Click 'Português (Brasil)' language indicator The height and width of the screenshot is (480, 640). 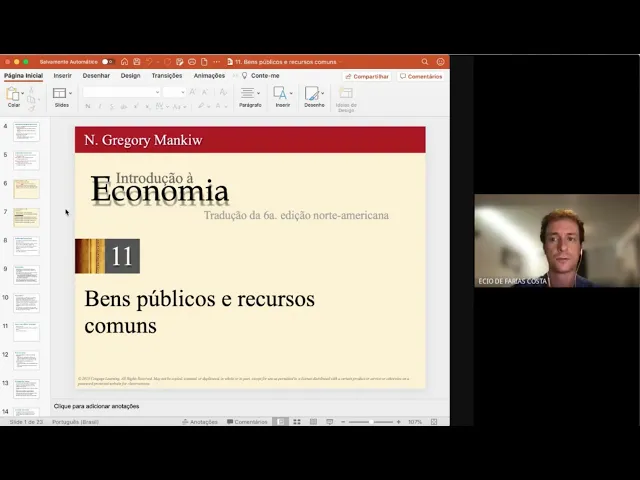(x=76, y=422)
